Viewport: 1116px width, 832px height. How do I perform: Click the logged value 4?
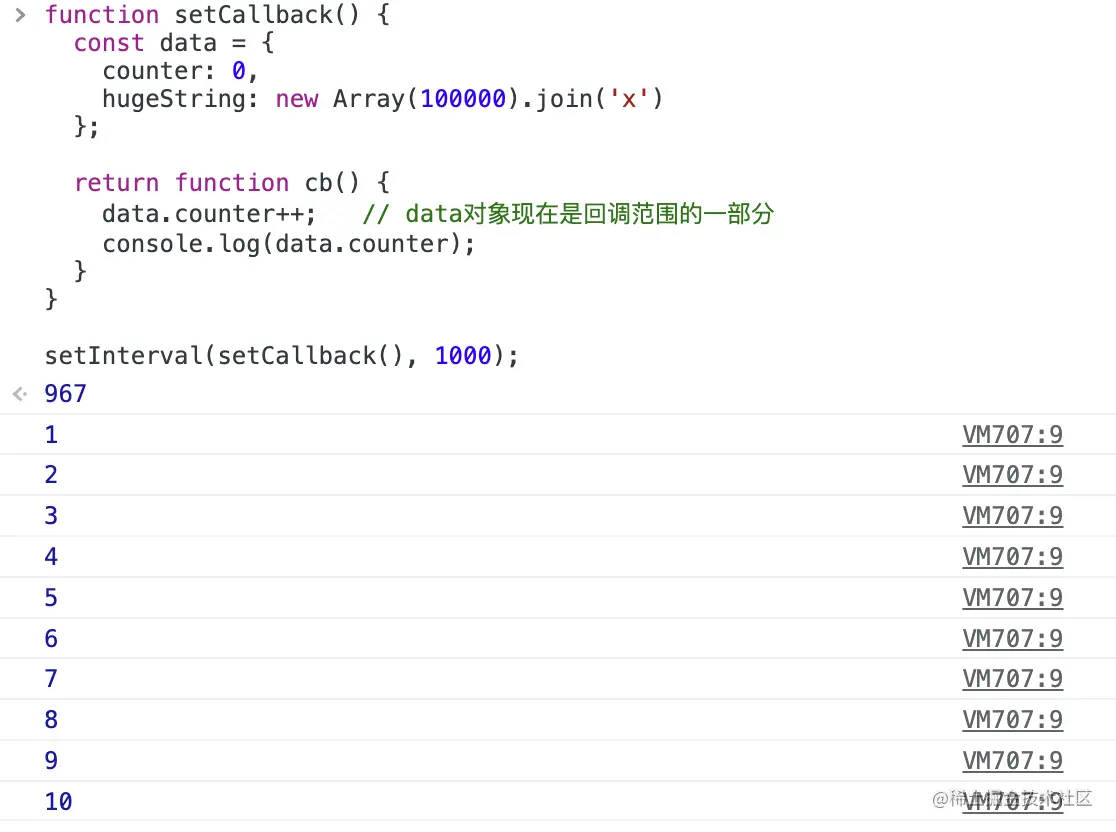point(51,557)
